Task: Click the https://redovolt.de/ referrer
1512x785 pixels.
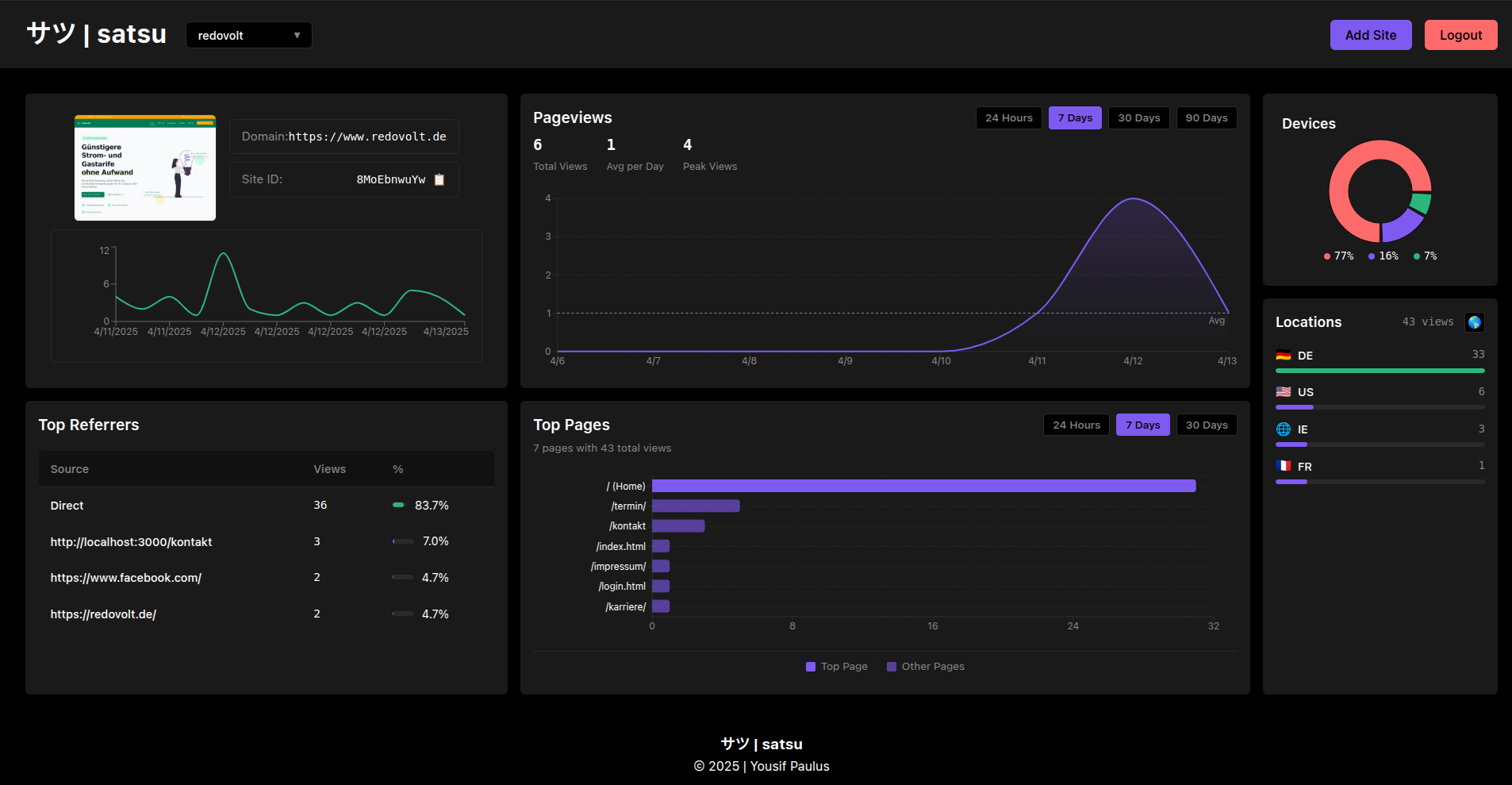Action: tap(103, 614)
